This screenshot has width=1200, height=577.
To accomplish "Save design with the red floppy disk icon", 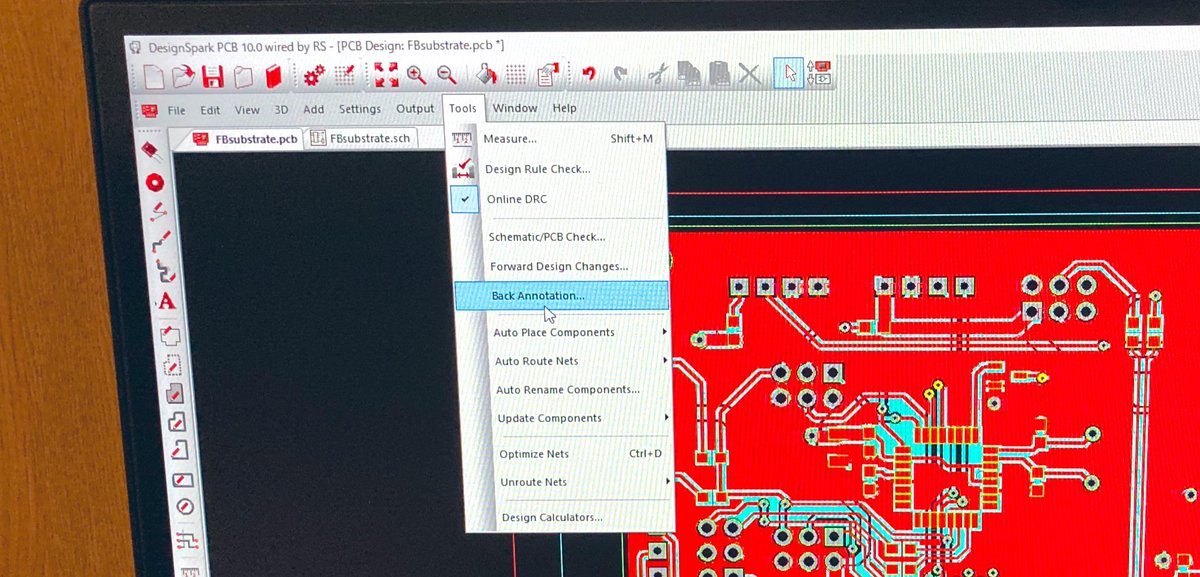I will pyautogui.click(x=212, y=76).
